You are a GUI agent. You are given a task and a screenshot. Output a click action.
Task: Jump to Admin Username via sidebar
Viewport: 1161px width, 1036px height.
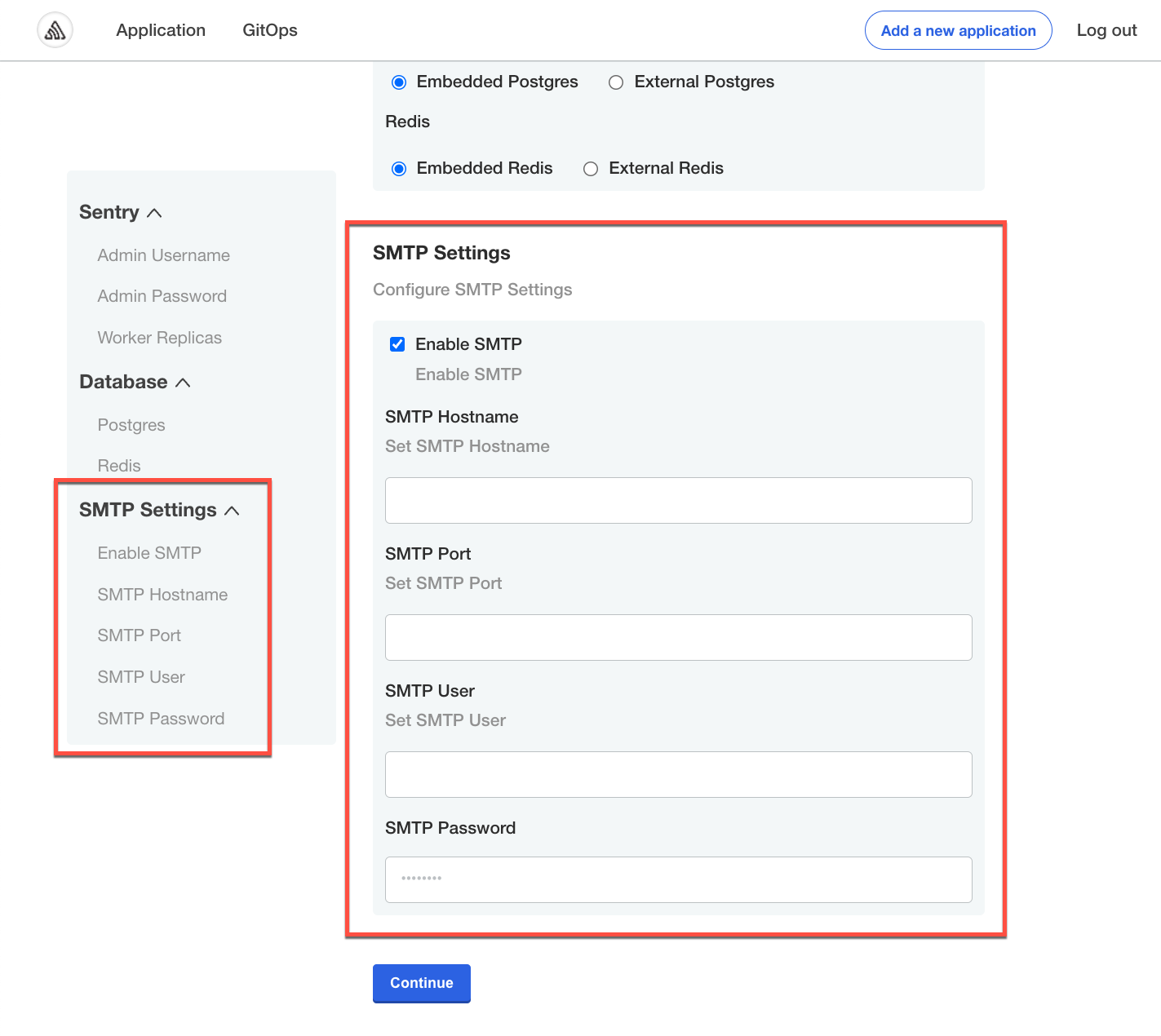tap(163, 255)
